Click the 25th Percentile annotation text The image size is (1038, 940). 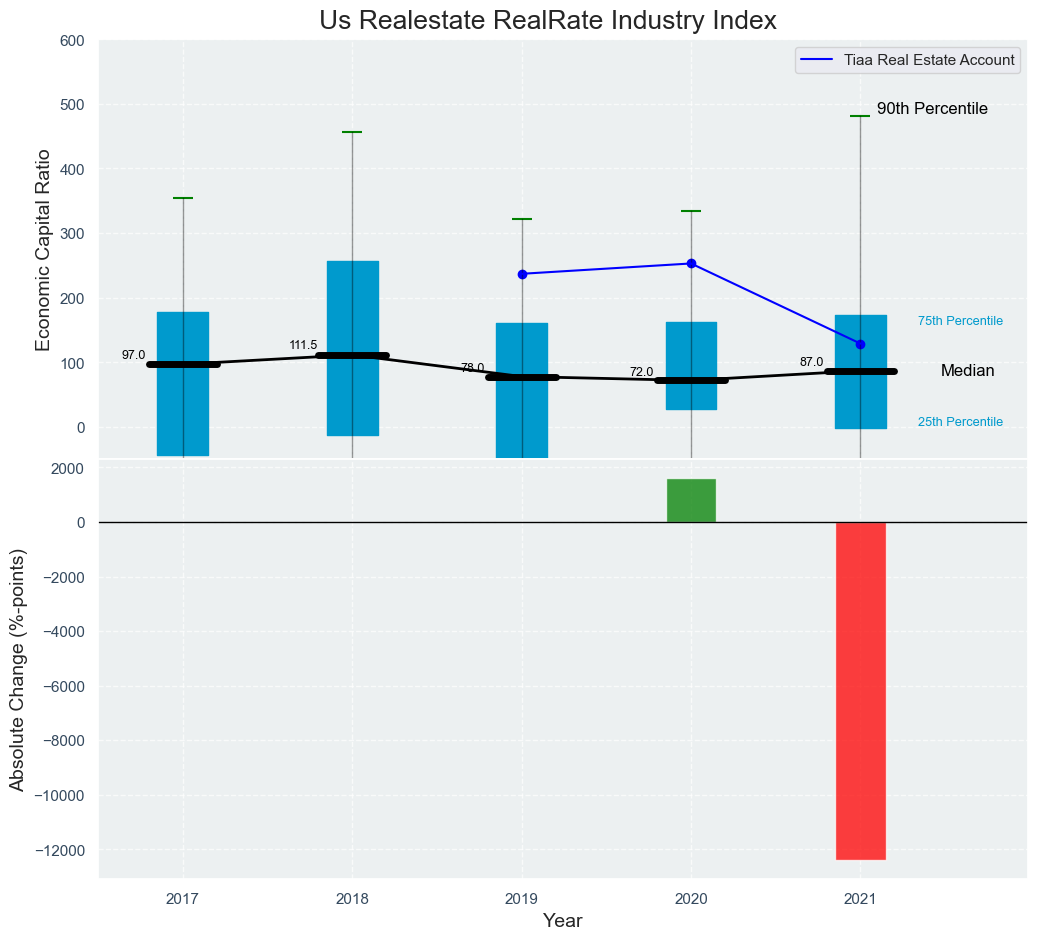(x=960, y=422)
